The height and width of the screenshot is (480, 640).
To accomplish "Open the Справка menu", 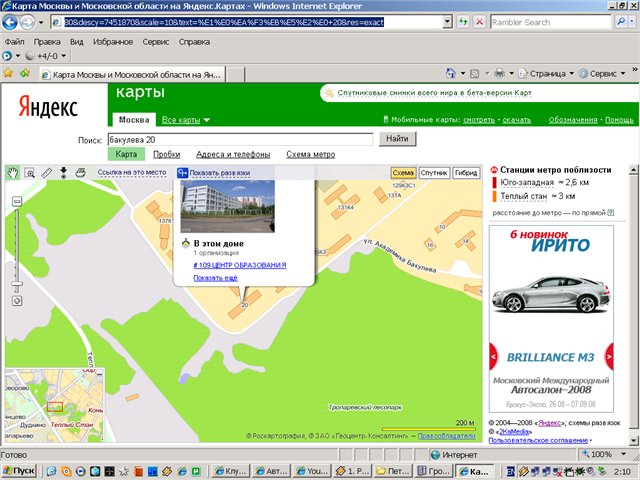I will click(x=194, y=42).
